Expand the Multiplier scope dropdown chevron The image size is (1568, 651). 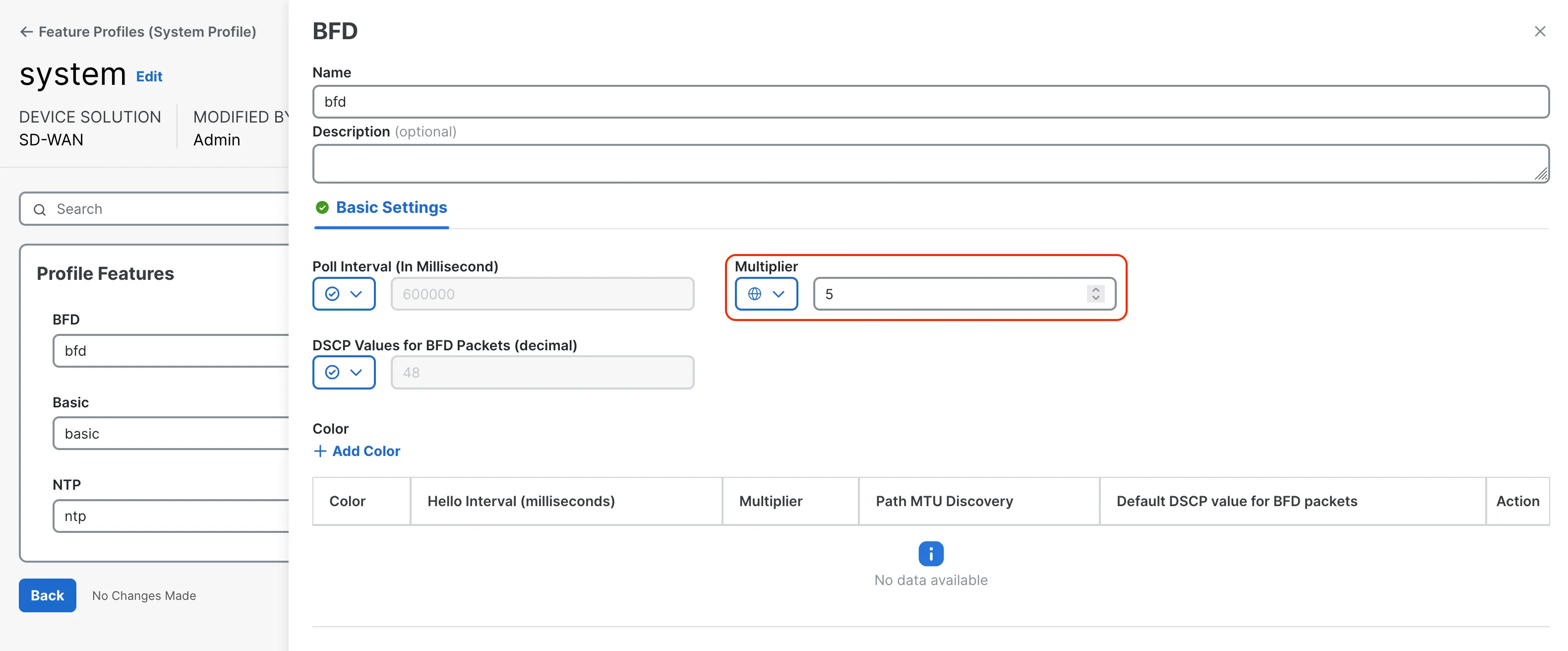pyautogui.click(x=779, y=294)
